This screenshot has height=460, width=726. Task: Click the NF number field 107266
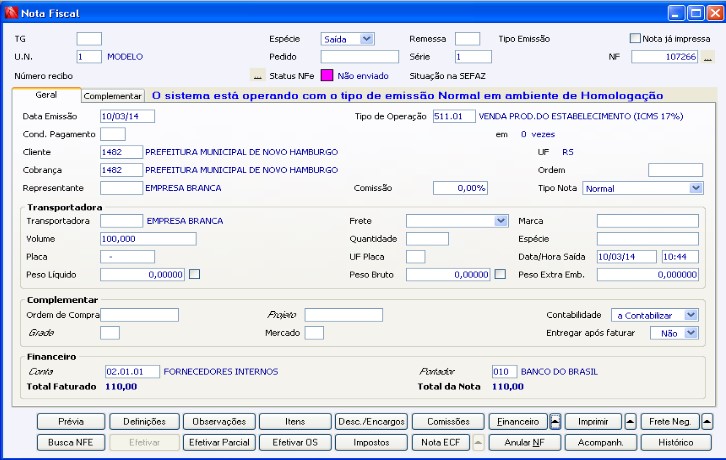[664, 57]
